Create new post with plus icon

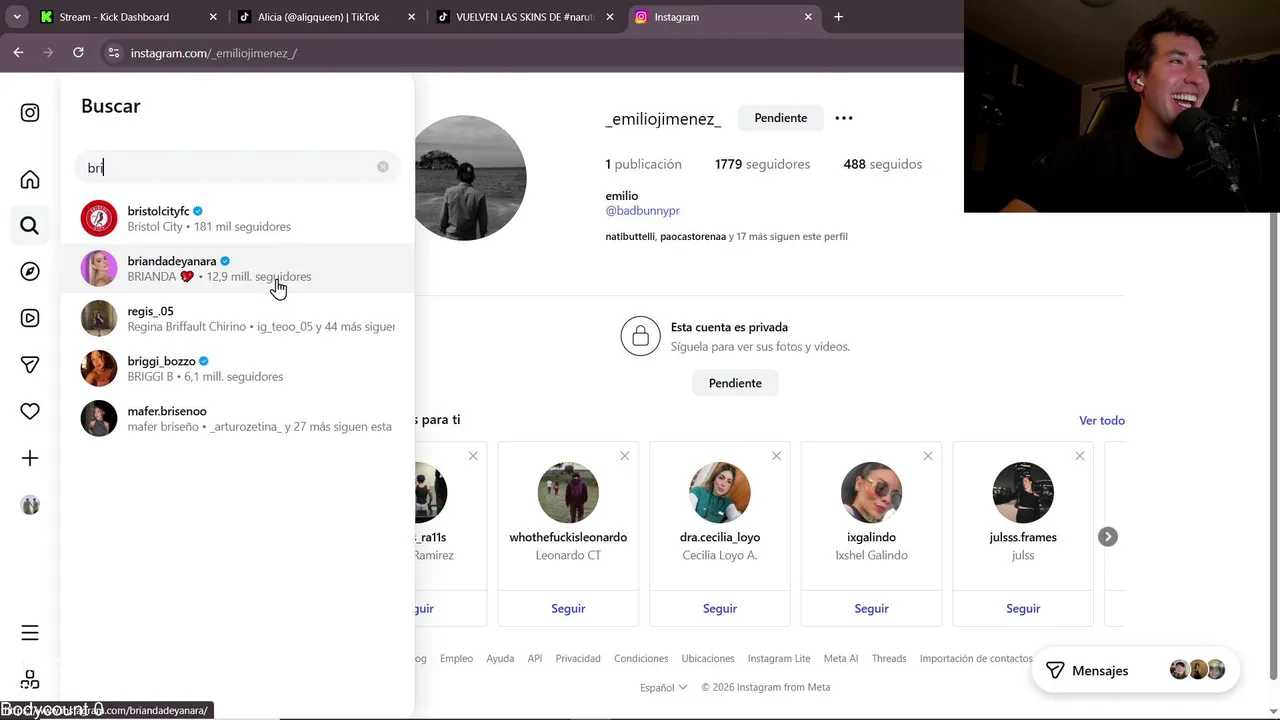30,458
